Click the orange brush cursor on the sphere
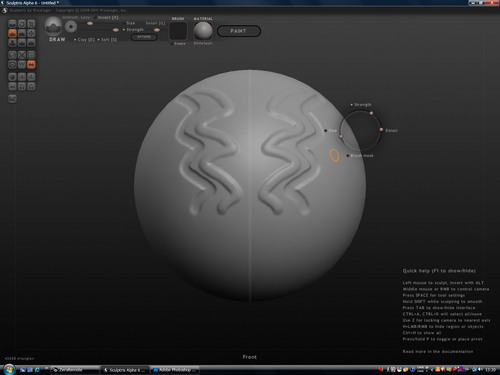This screenshot has width=500, height=375. tap(334, 155)
